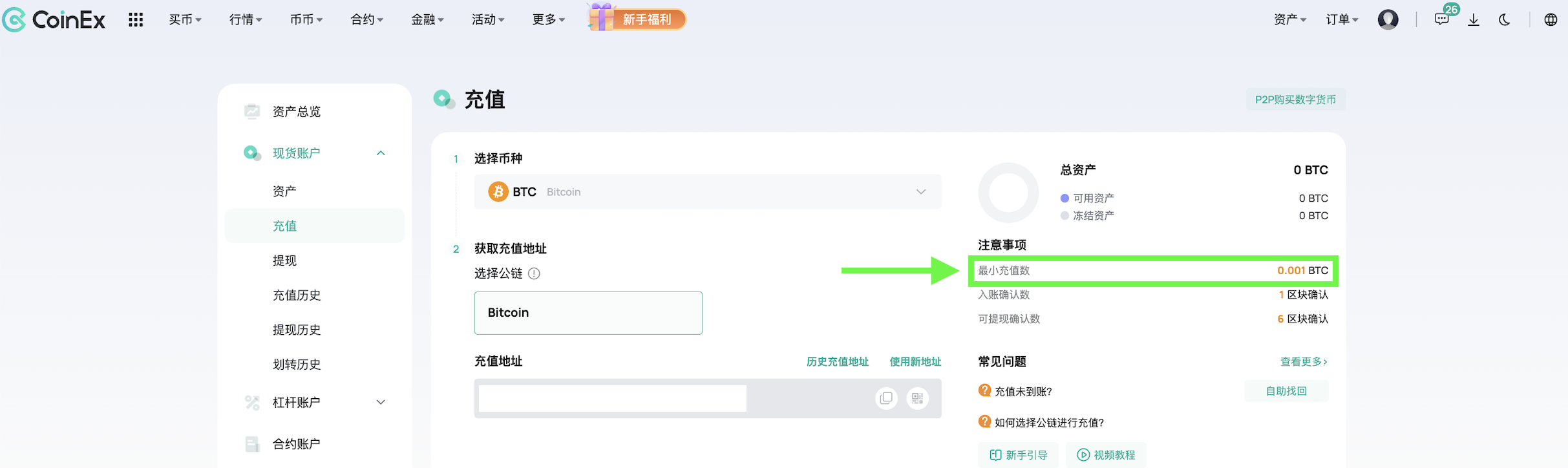The image size is (1568, 468).
Task: Click the 资产总览 sidebar icon
Action: point(252,111)
